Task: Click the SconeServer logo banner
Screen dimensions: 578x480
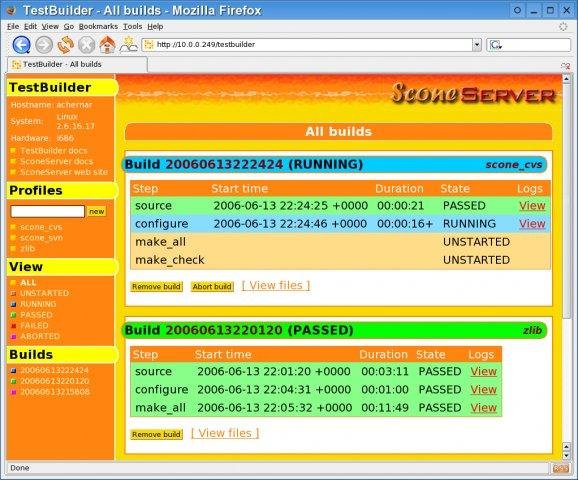Action: 473,93
